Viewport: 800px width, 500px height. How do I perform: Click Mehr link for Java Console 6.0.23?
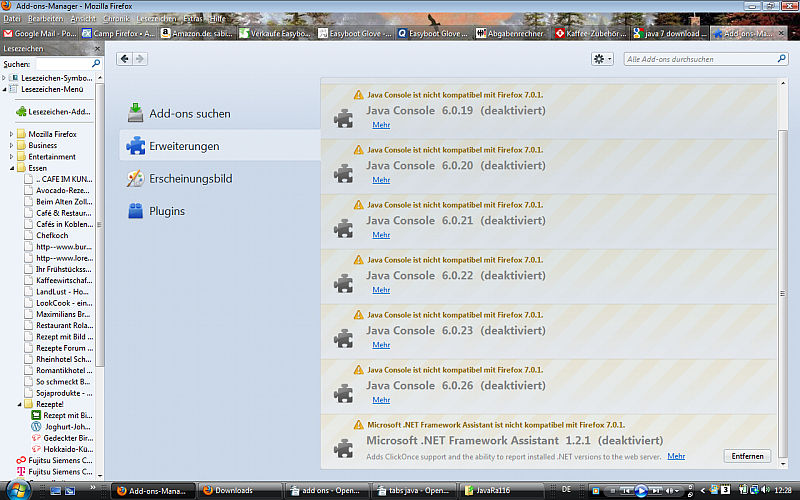click(x=381, y=345)
